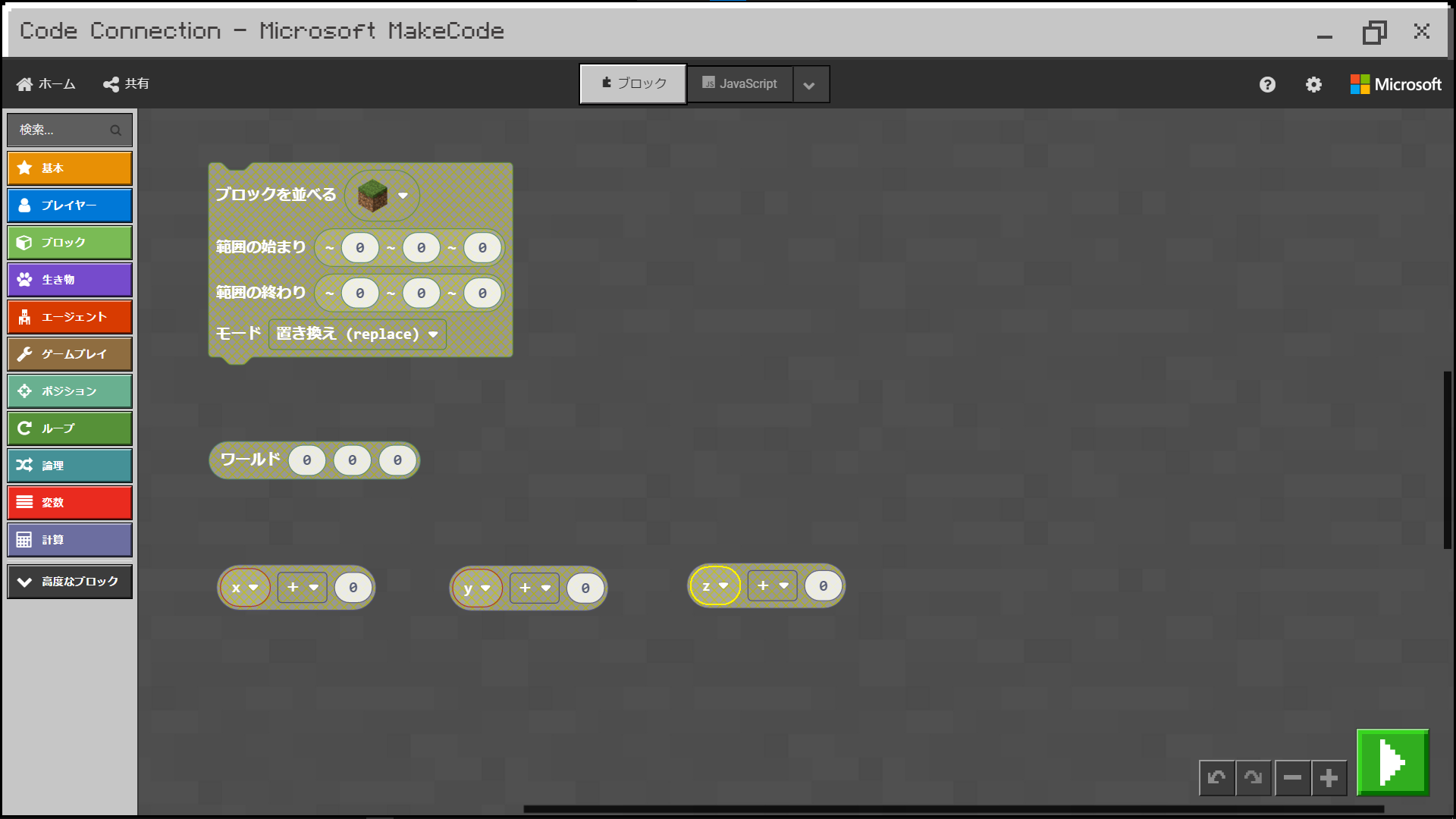Open the settings gear menu

1313,85
